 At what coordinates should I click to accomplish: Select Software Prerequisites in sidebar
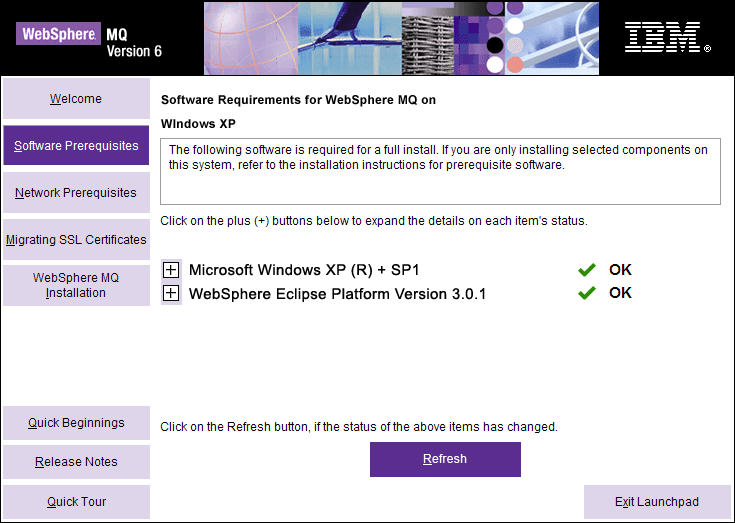(76, 145)
